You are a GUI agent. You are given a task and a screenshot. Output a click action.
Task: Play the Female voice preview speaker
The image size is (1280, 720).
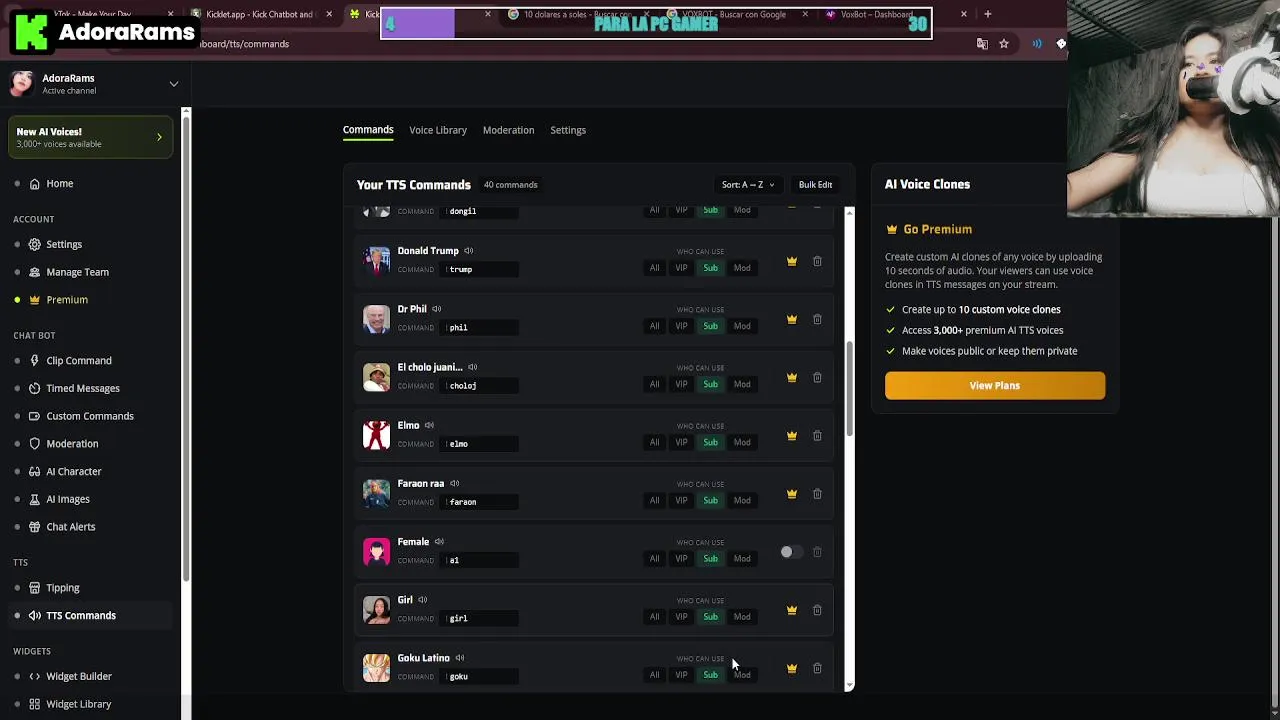(x=439, y=542)
